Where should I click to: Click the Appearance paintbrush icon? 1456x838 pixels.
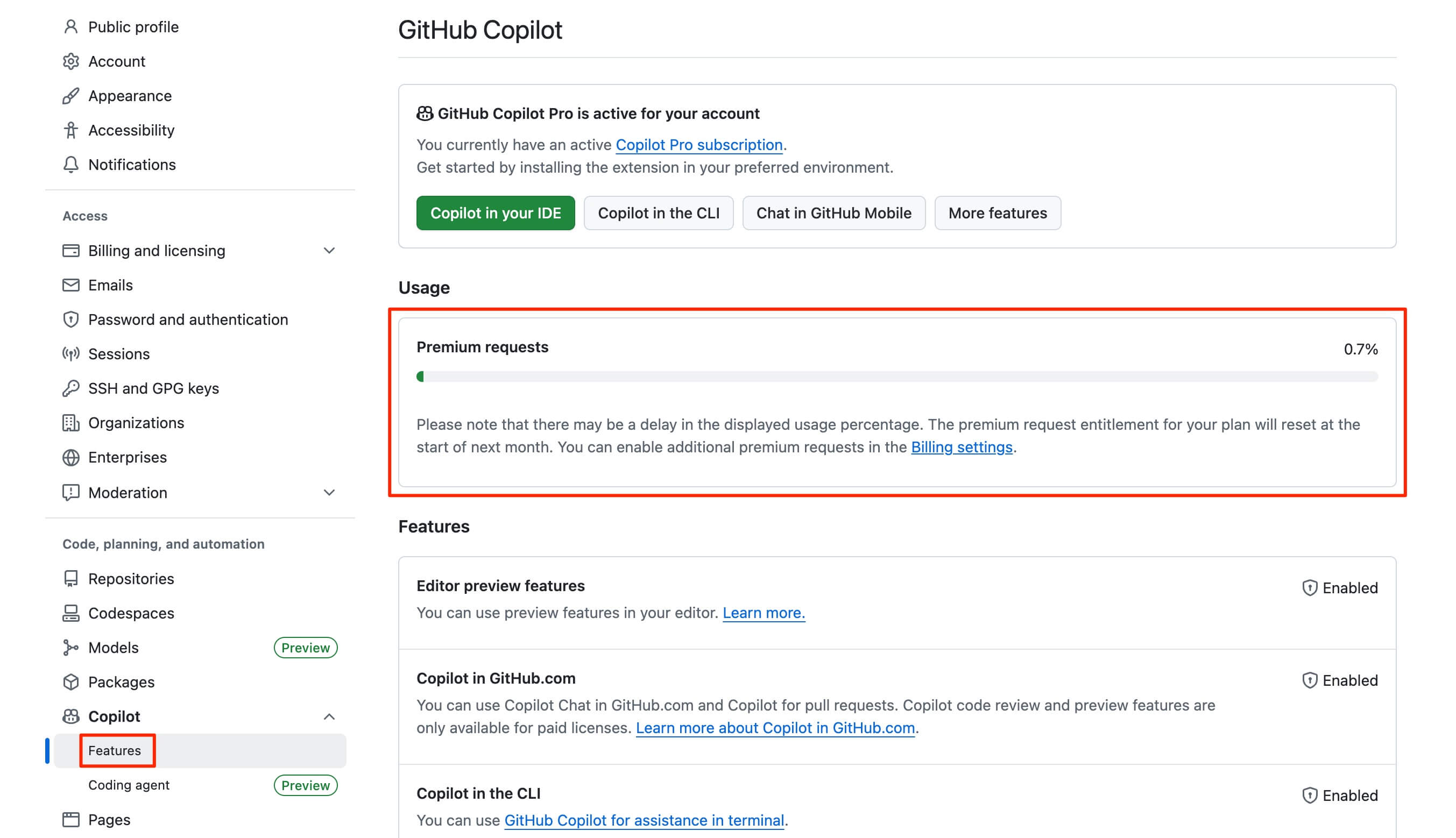(71, 96)
